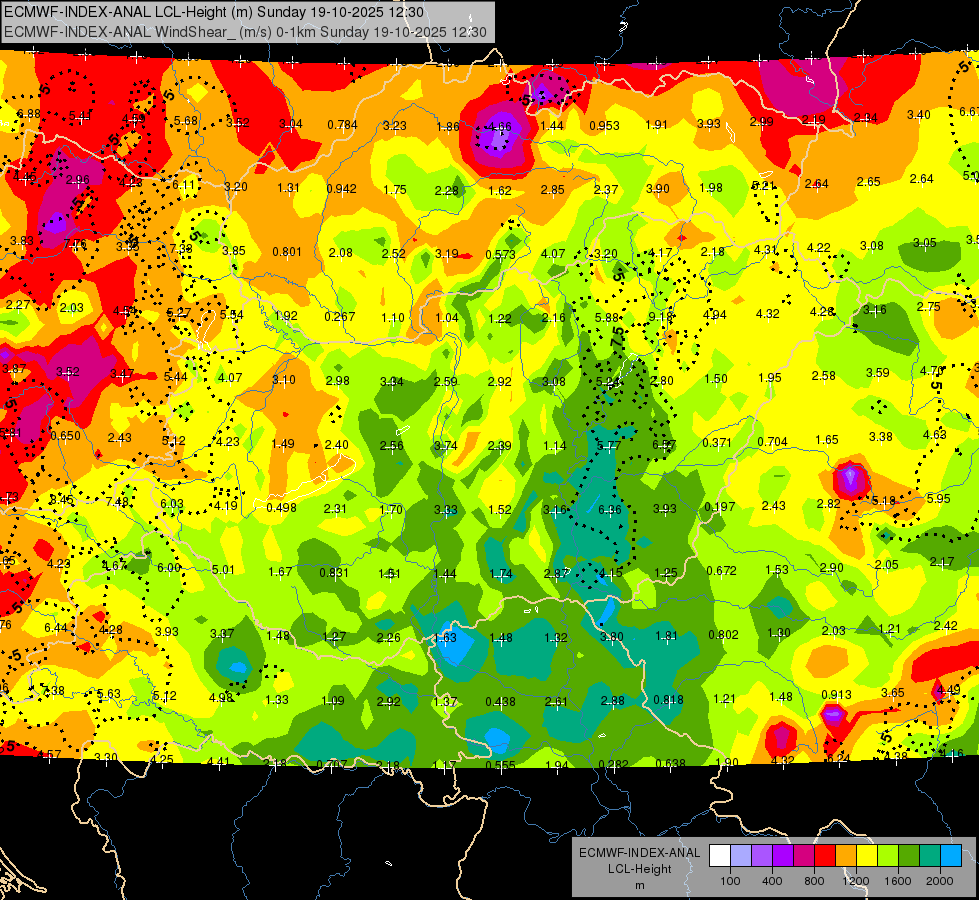Click the wind shear value 0.784
The height and width of the screenshot is (900, 979).
point(342,124)
